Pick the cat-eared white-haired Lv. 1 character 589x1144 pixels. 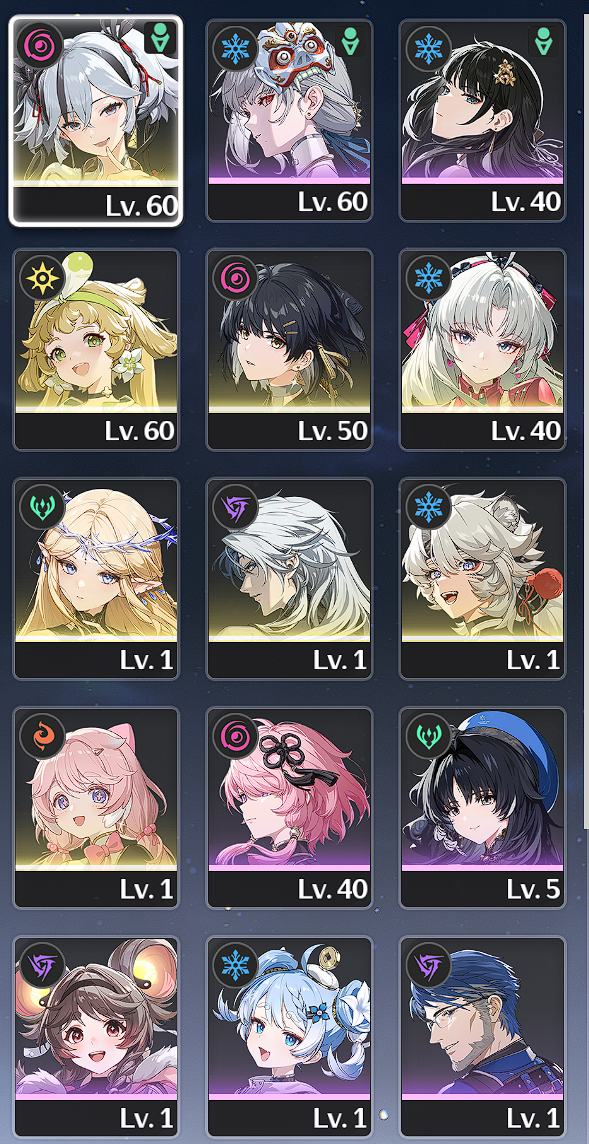pyautogui.click(x=482, y=579)
